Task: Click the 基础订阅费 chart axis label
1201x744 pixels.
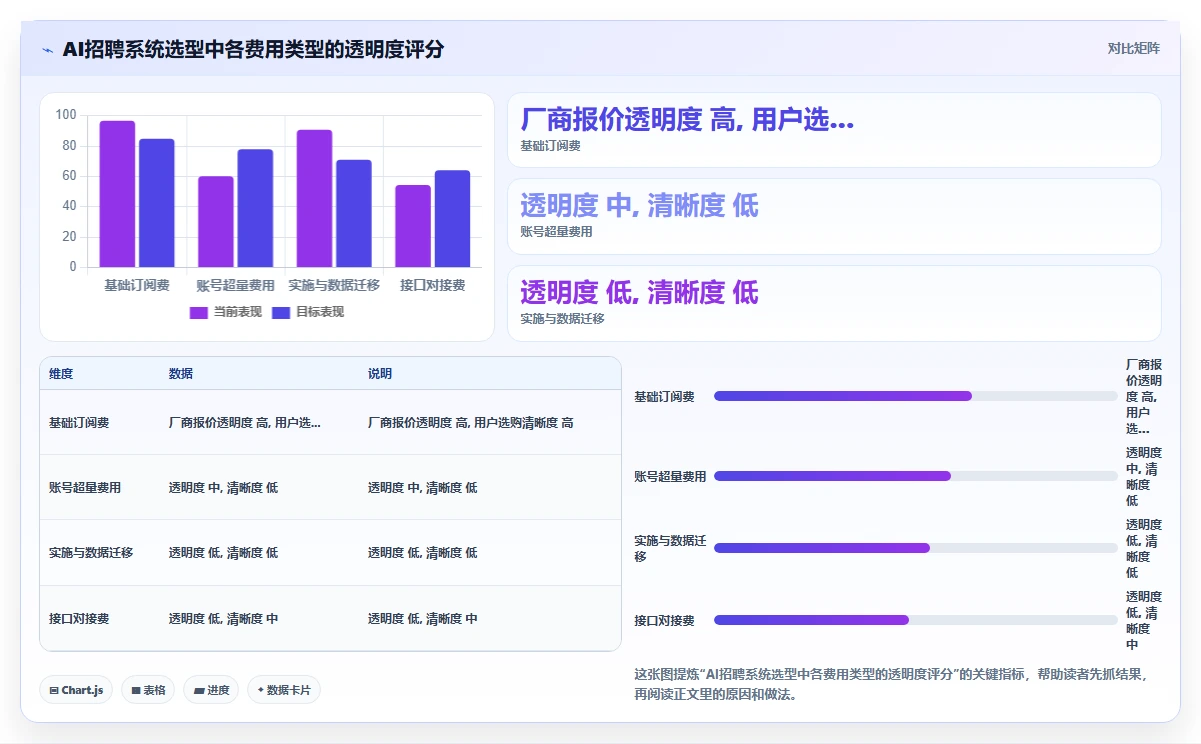Action: coord(137,286)
